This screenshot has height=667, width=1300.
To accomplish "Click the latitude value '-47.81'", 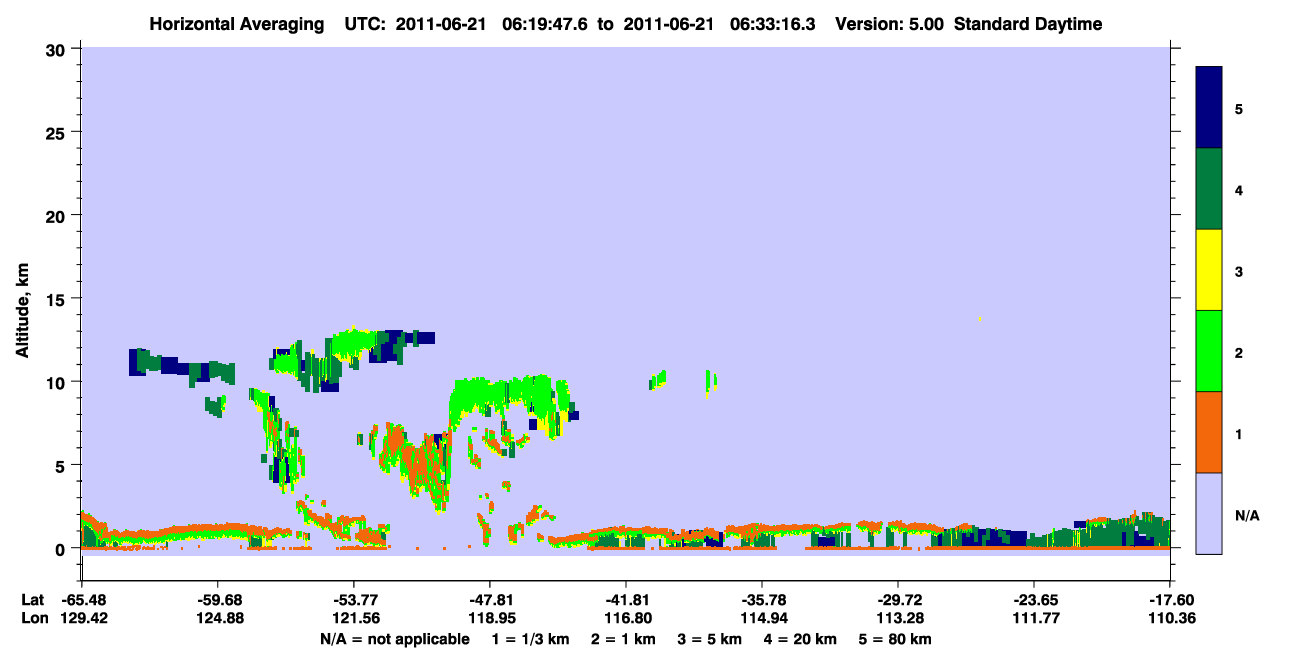I will (489, 600).
